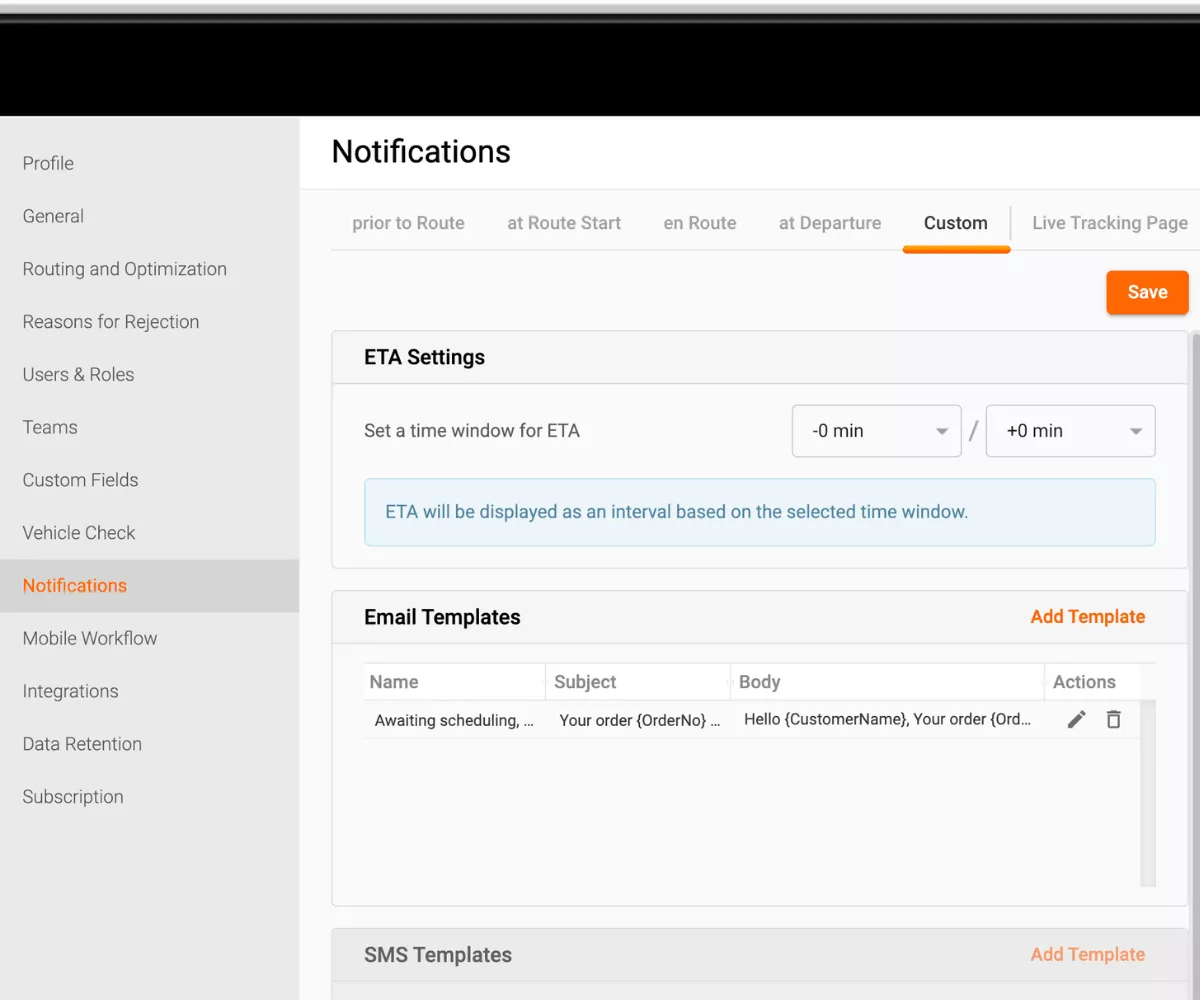Switch to the at Route Start tab
Viewport: 1200px width, 1000px height.
pyautogui.click(x=564, y=223)
